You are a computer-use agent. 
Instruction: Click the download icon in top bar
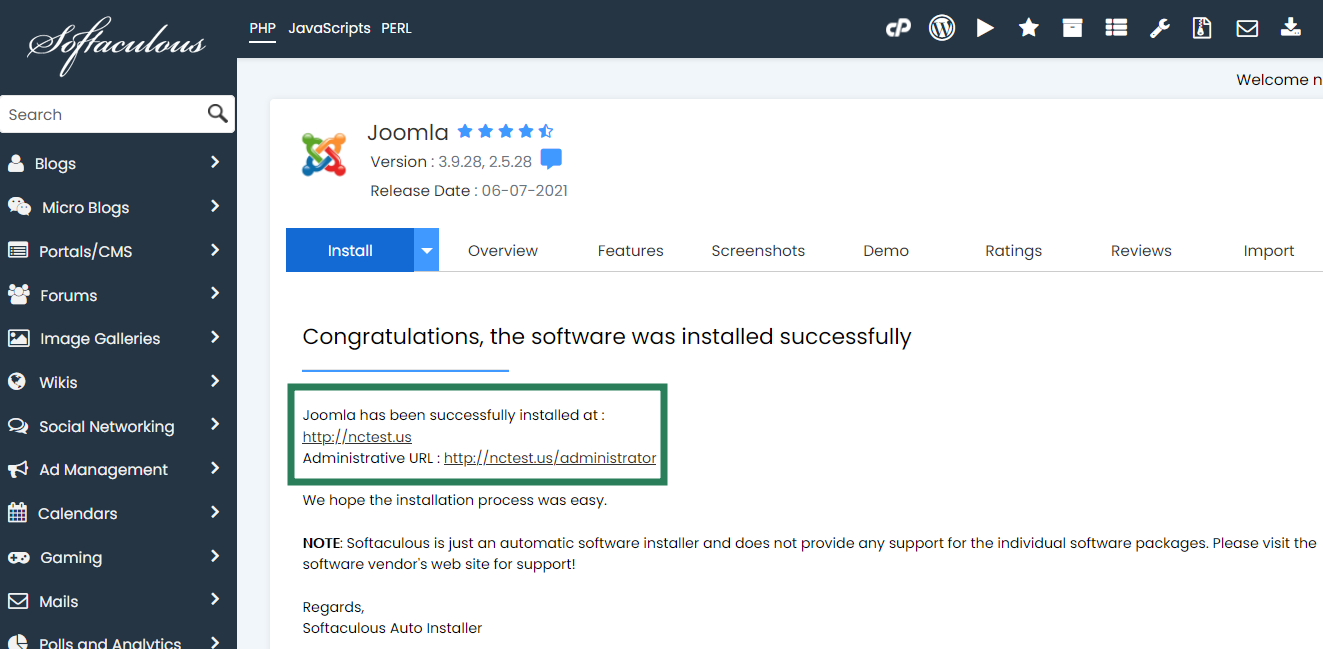point(1291,27)
